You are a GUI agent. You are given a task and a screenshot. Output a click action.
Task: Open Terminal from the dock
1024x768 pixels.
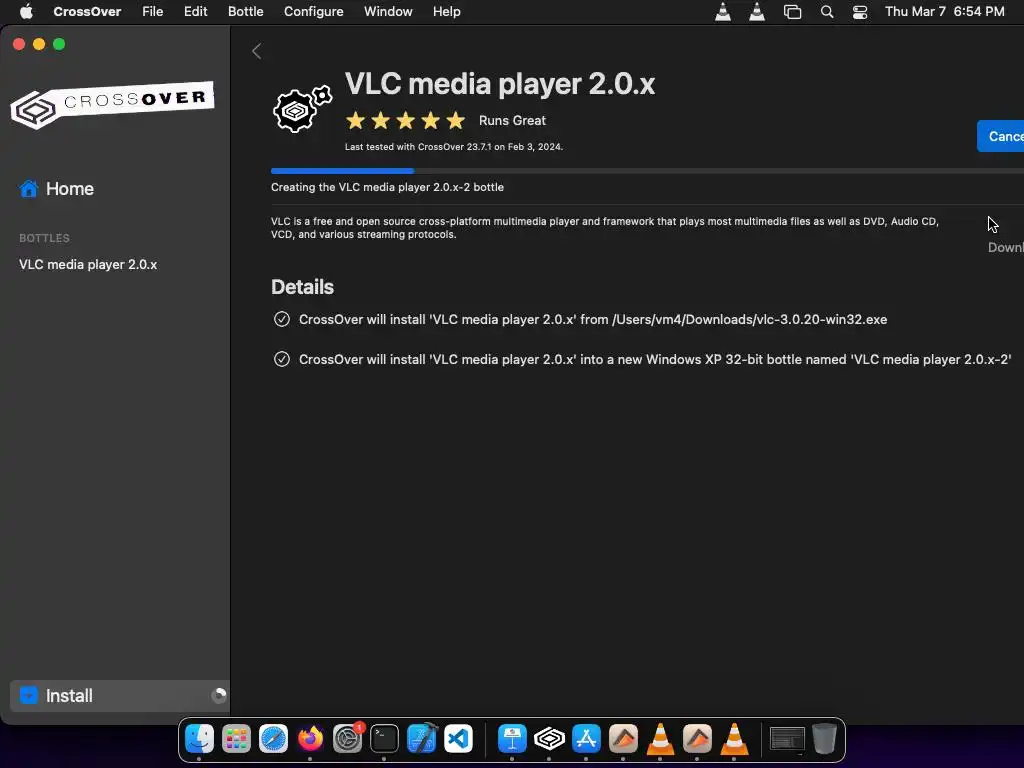[x=384, y=739]
